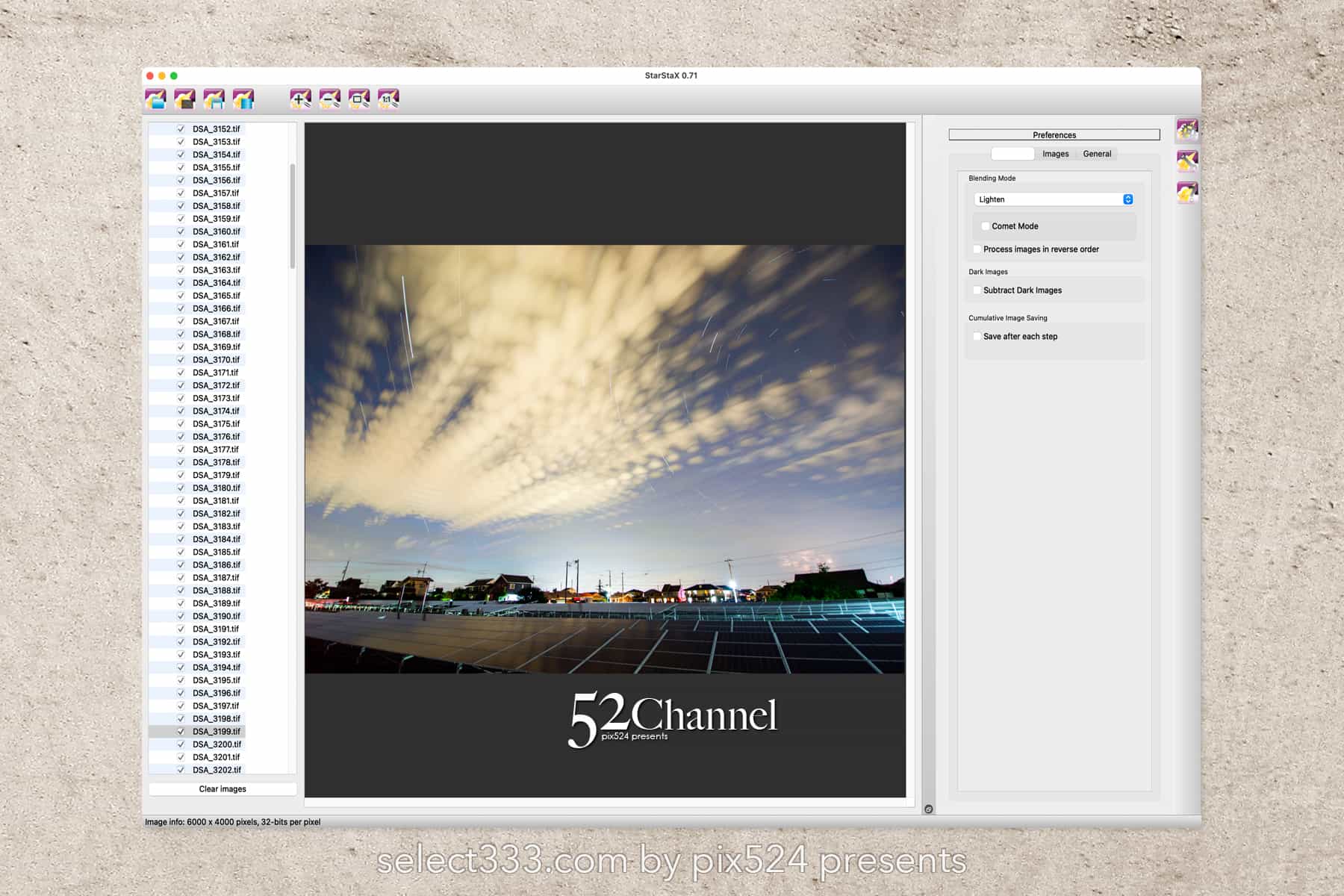Click the fourth toolbar icon with blue film strip

pos(243,99)
